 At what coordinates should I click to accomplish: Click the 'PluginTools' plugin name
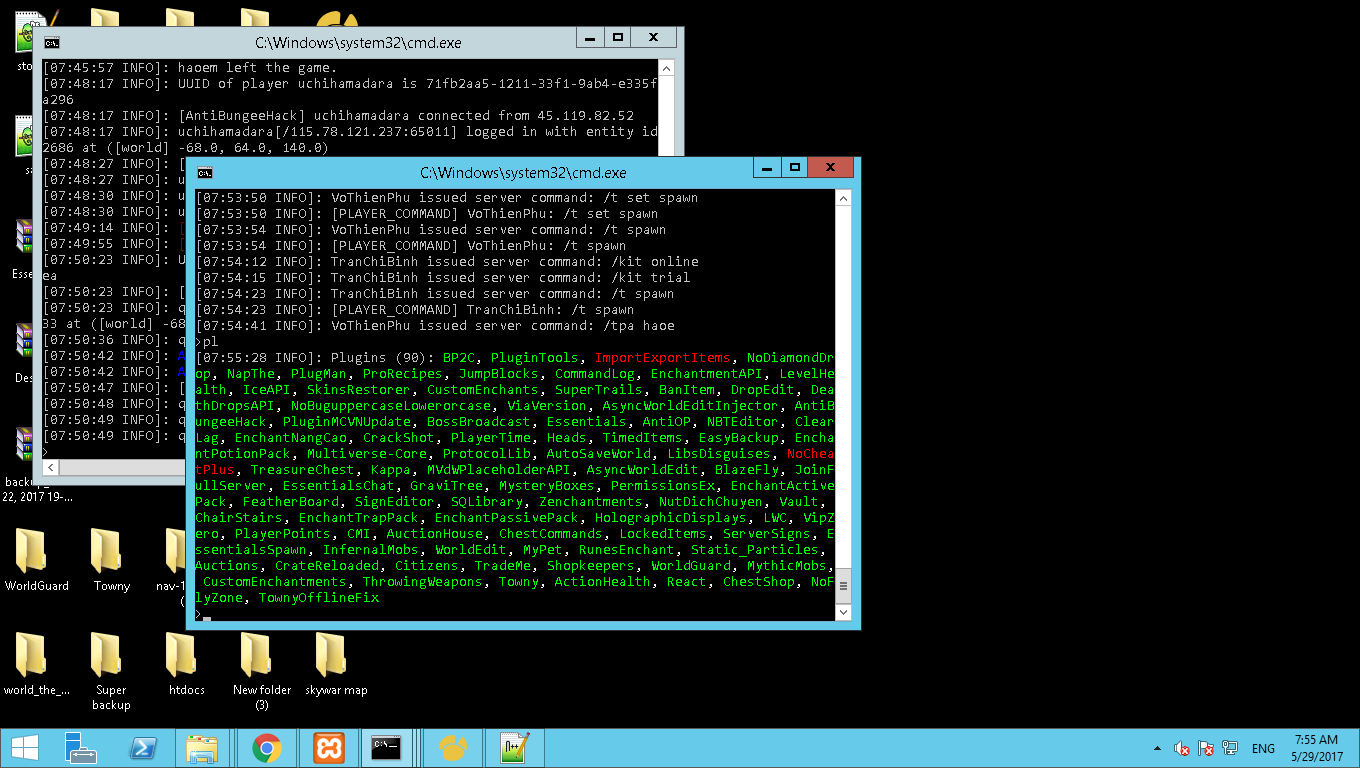click(535, 358)
